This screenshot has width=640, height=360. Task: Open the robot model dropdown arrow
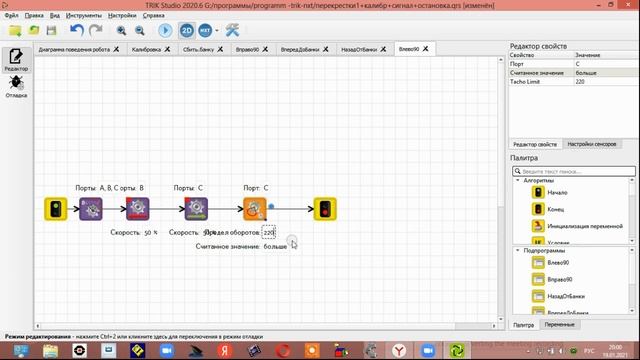(217, 31)
